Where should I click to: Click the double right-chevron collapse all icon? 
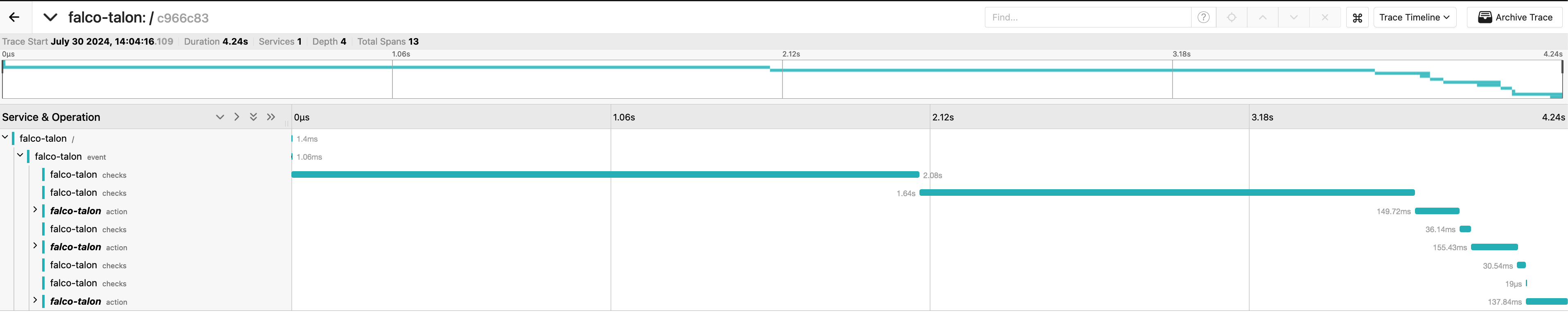pyautogui.click(x=271, y=117)
